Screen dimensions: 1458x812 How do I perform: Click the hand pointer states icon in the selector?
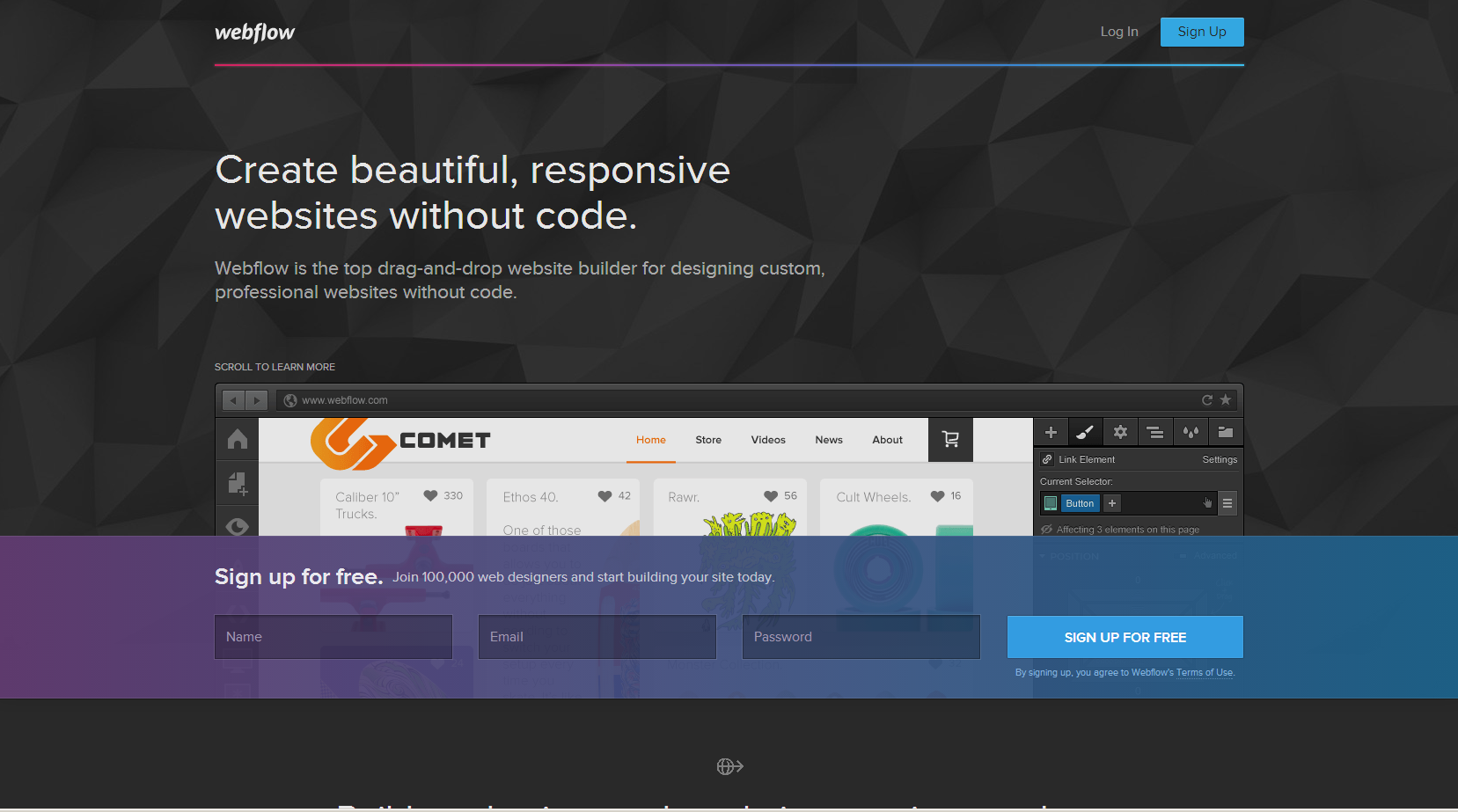(x=1207, y=503)
